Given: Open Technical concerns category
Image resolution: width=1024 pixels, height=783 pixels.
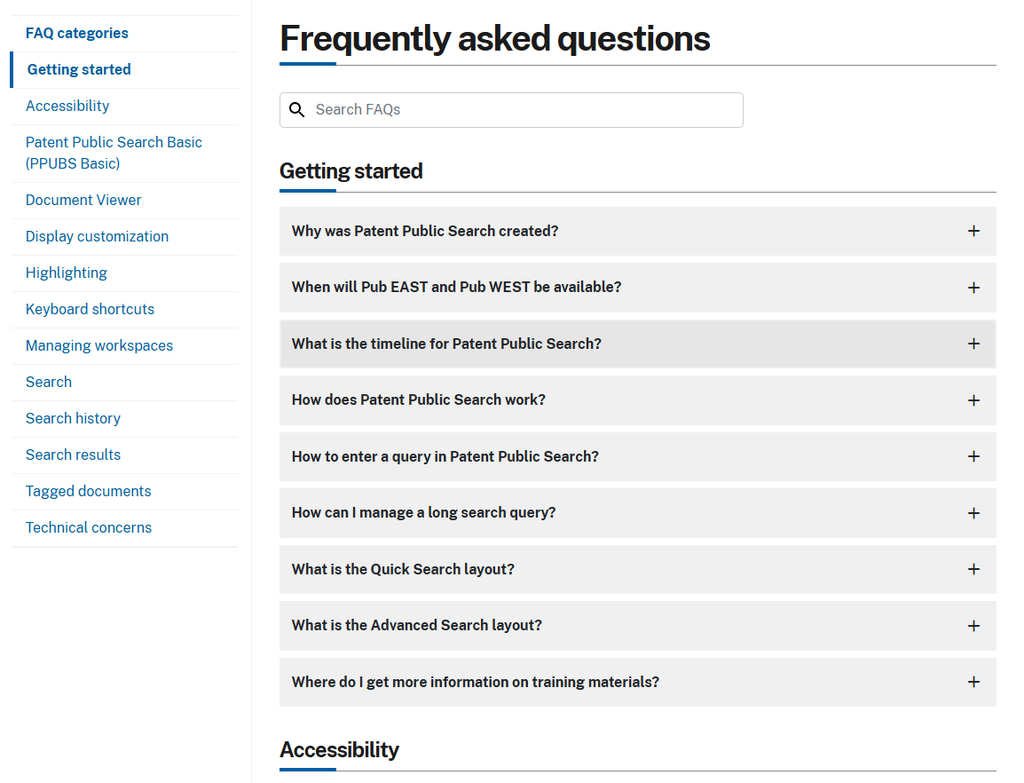Looking at the screenshot, I should [88, 528].
